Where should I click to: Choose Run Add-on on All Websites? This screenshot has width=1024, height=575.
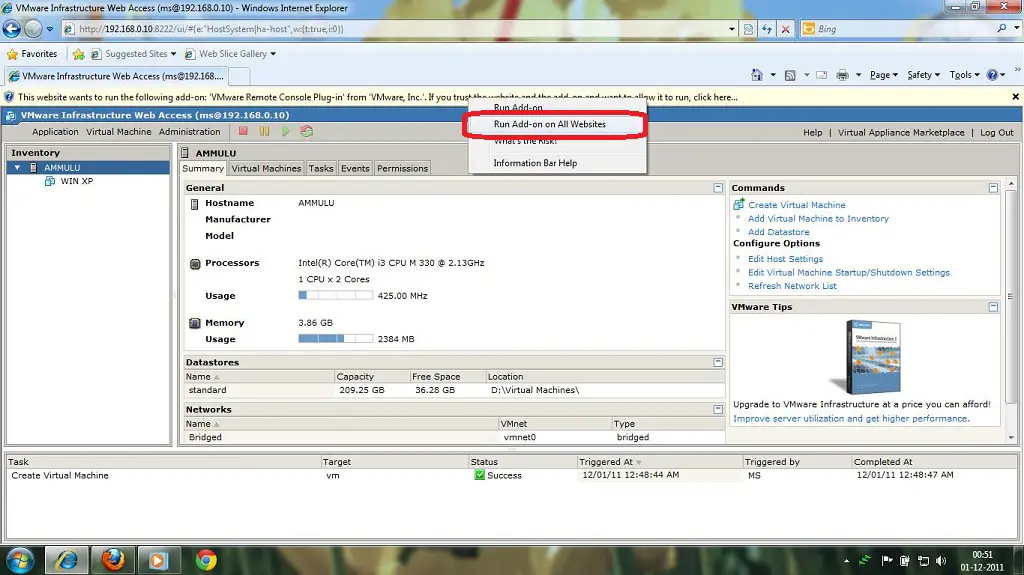pos(550,124)
